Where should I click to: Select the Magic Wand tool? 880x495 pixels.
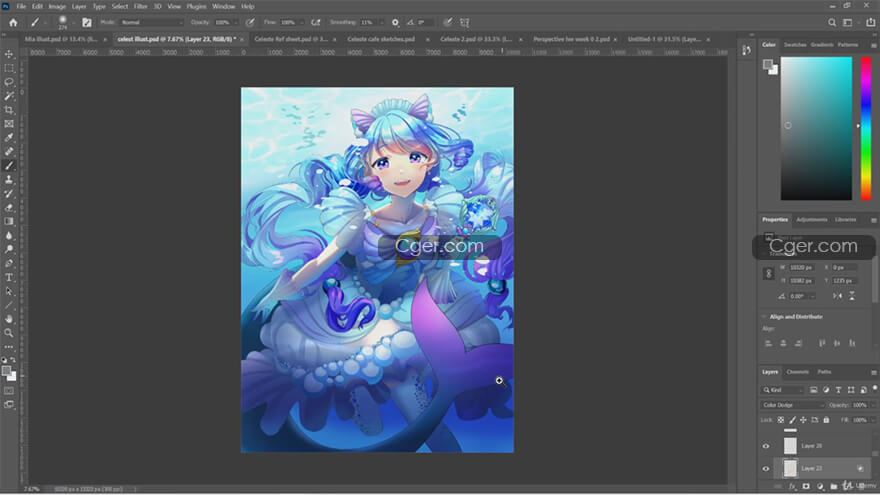9,96
